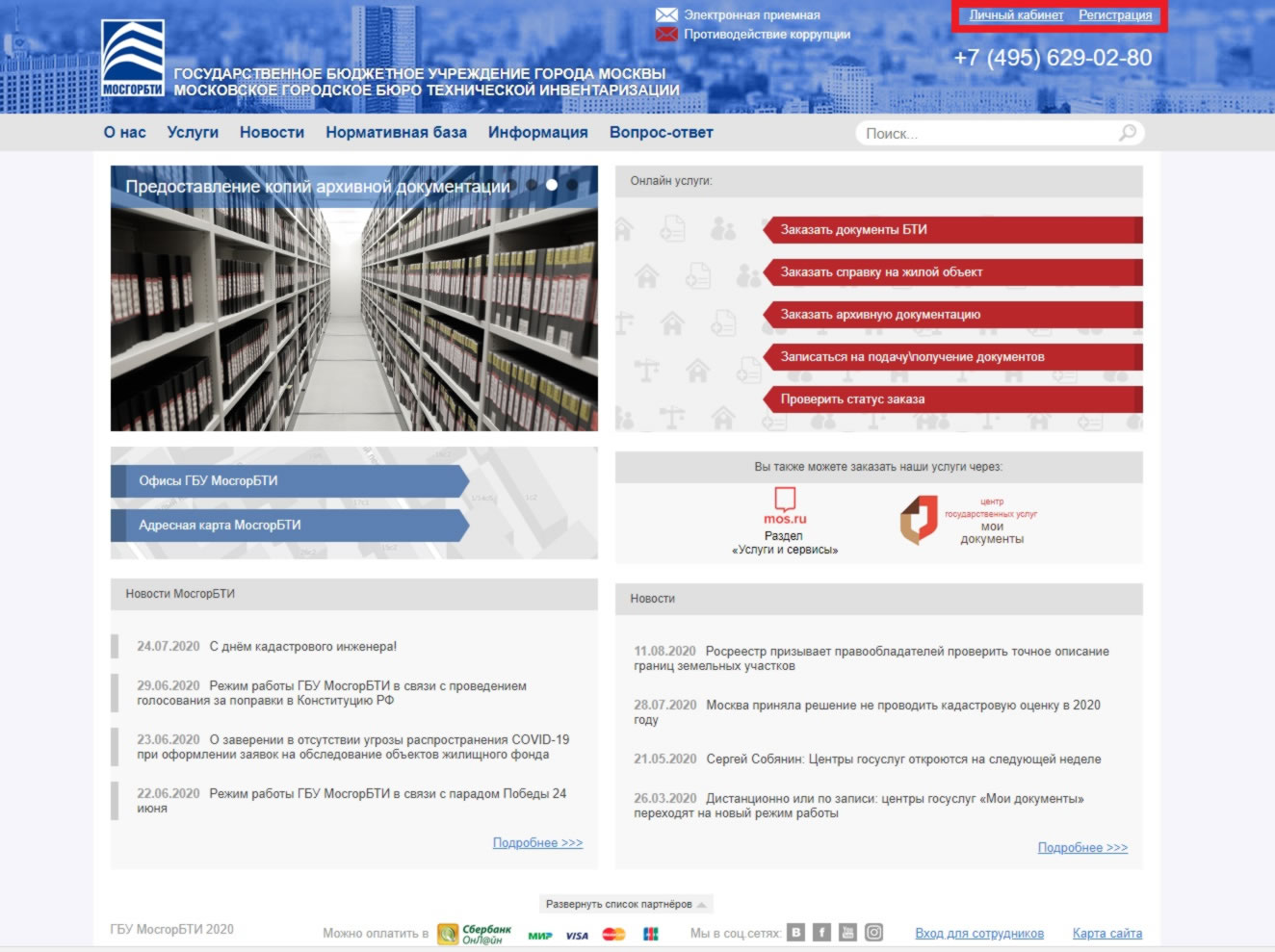Image resolution: width=1275 pixels, height=952 pixels.
Task: Click the МИР payment card logo
Action: click(540, 935)
